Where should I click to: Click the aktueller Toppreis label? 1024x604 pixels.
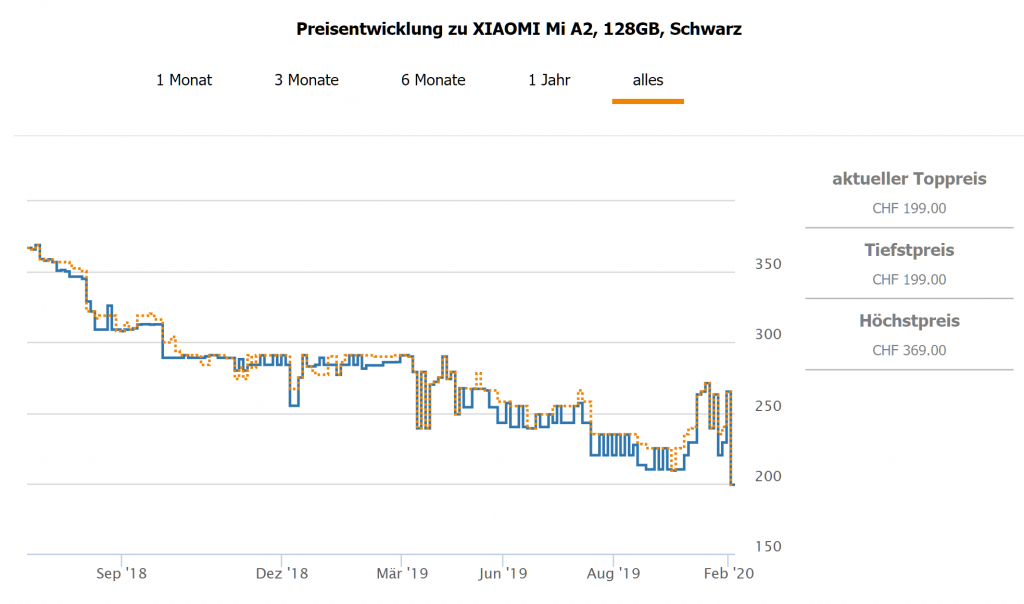909,179
